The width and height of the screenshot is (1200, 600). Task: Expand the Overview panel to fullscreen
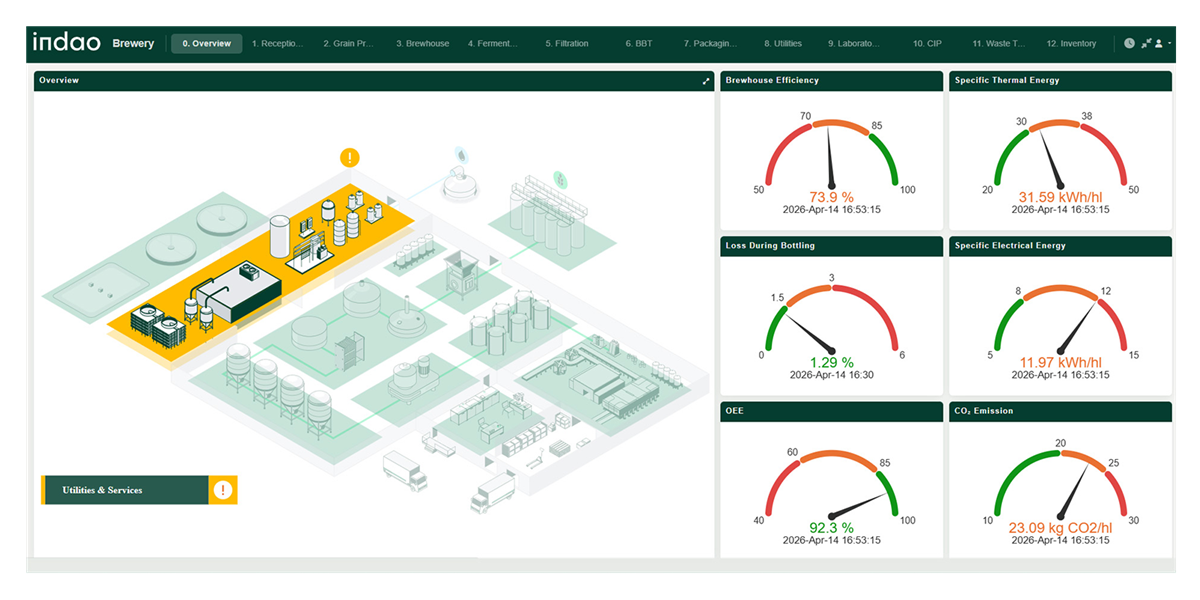click(706, 81)
